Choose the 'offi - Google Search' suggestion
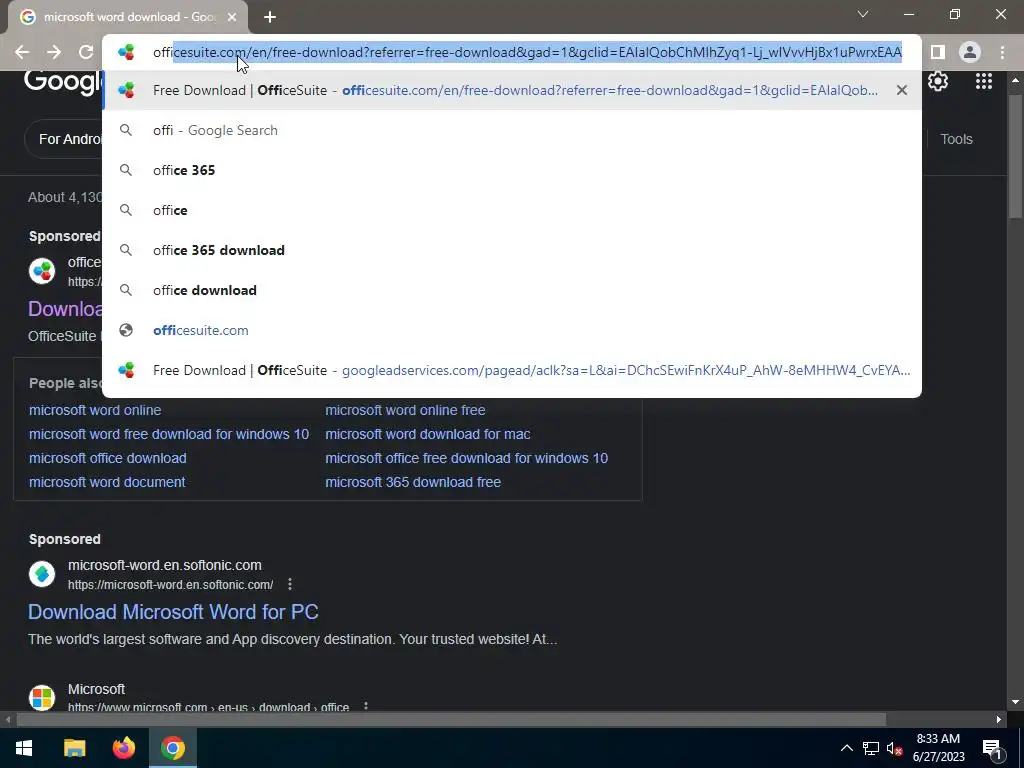This screenshot has width=1024, height=768. click(512, 131)
